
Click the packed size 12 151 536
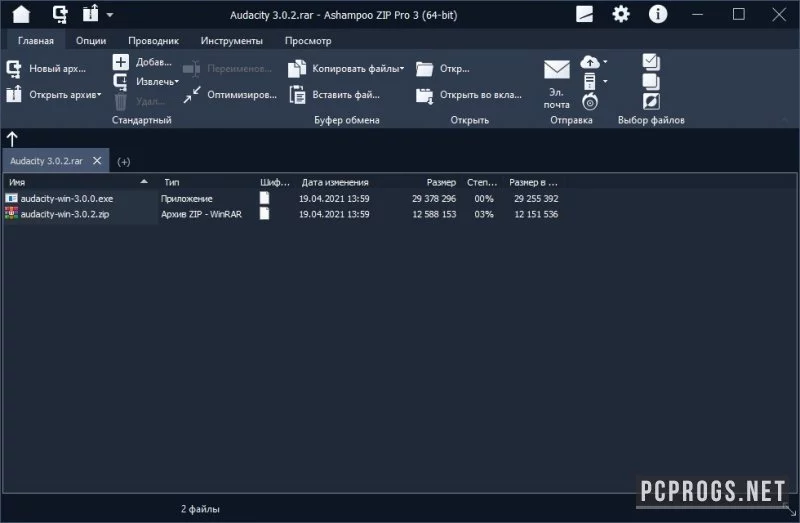click(536, 214)
